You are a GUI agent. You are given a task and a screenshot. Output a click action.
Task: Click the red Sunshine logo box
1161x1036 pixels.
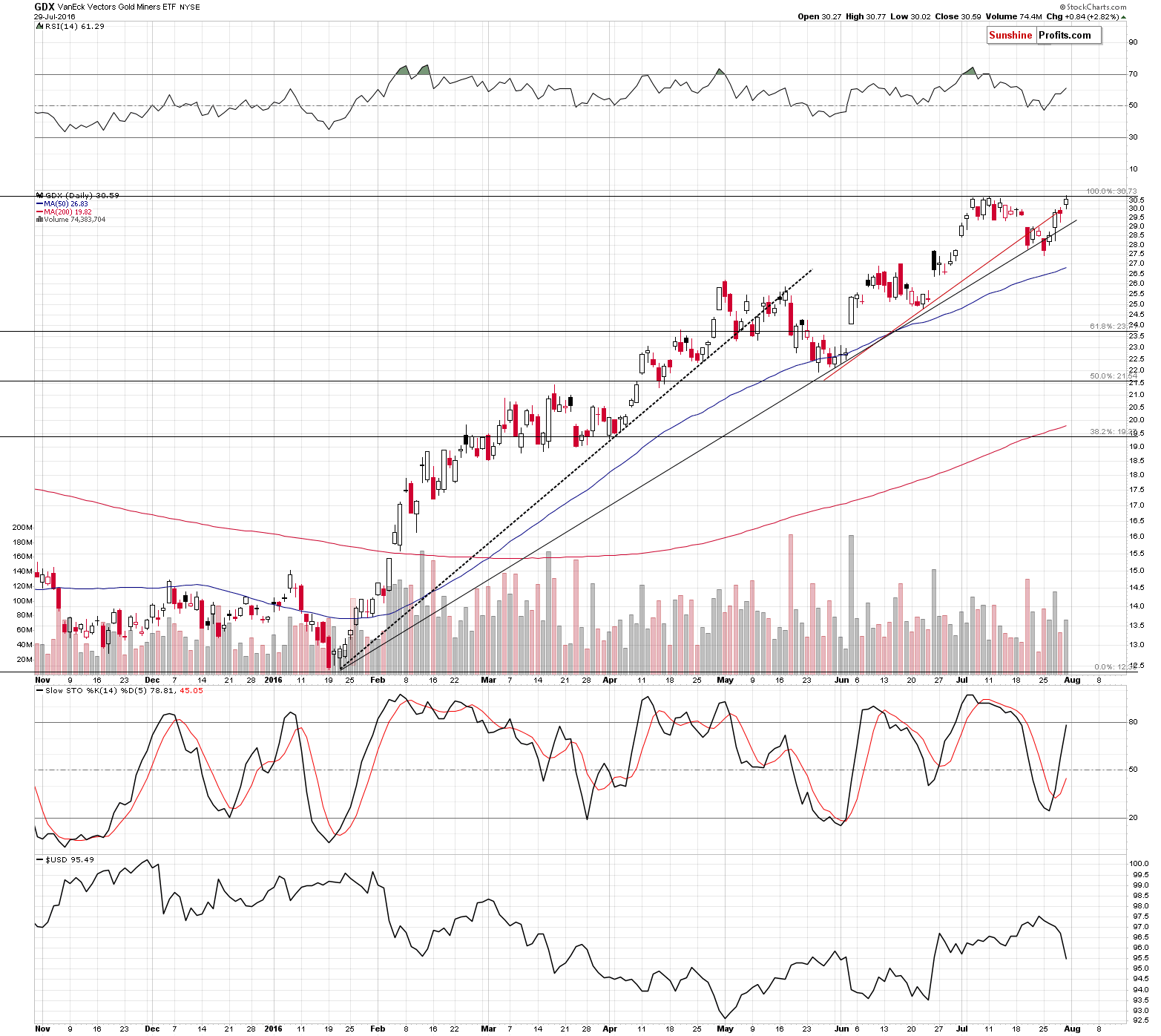pos(1010,35)
